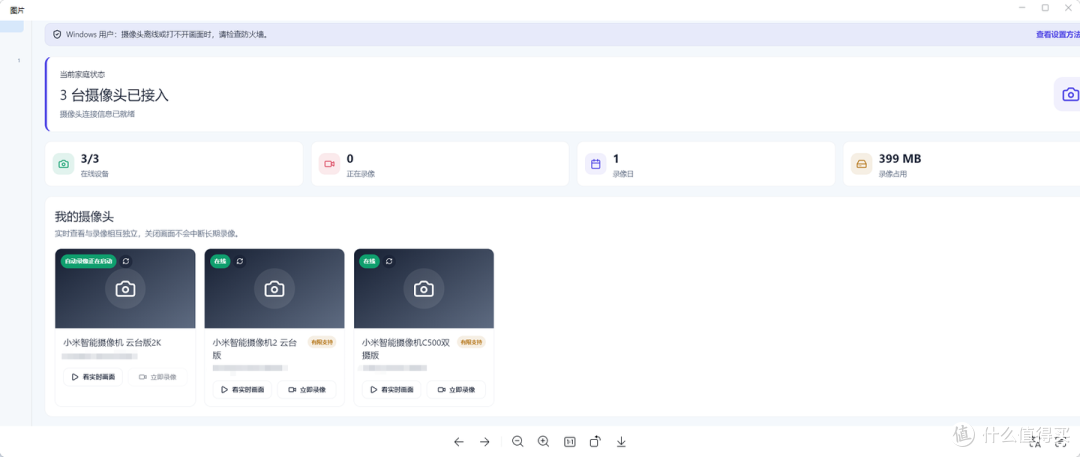Click 立即录像 on 云台版2K camera card
Image resolution: width=1080 pixels, height=457 pixels.
point(158,377)
